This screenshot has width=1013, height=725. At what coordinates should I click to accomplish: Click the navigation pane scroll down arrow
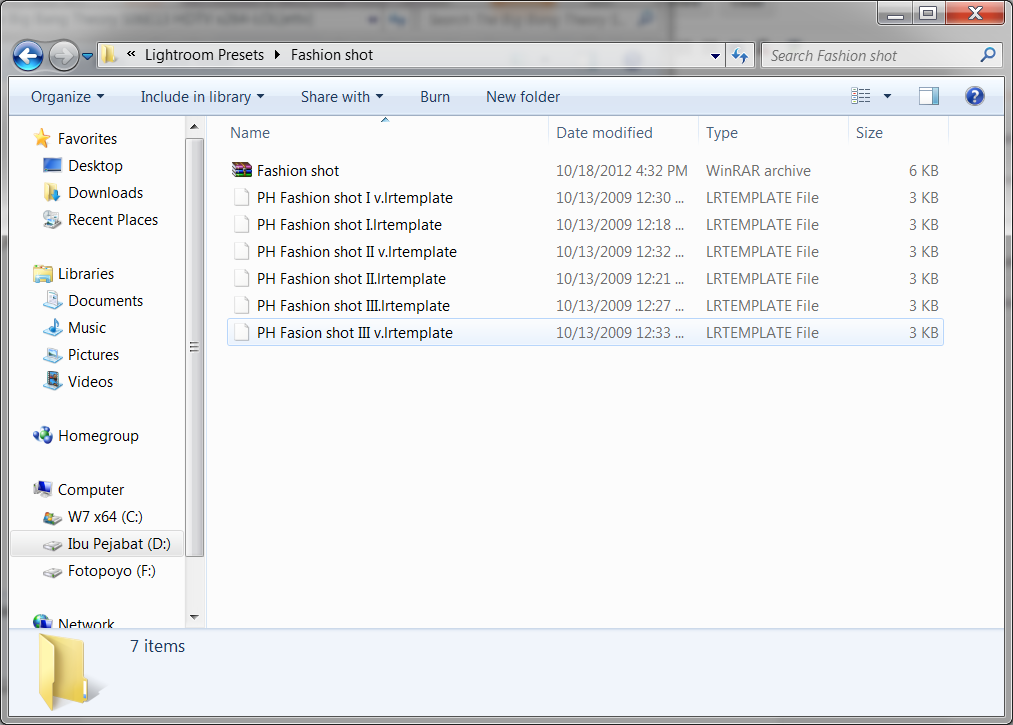coord(194,617)
